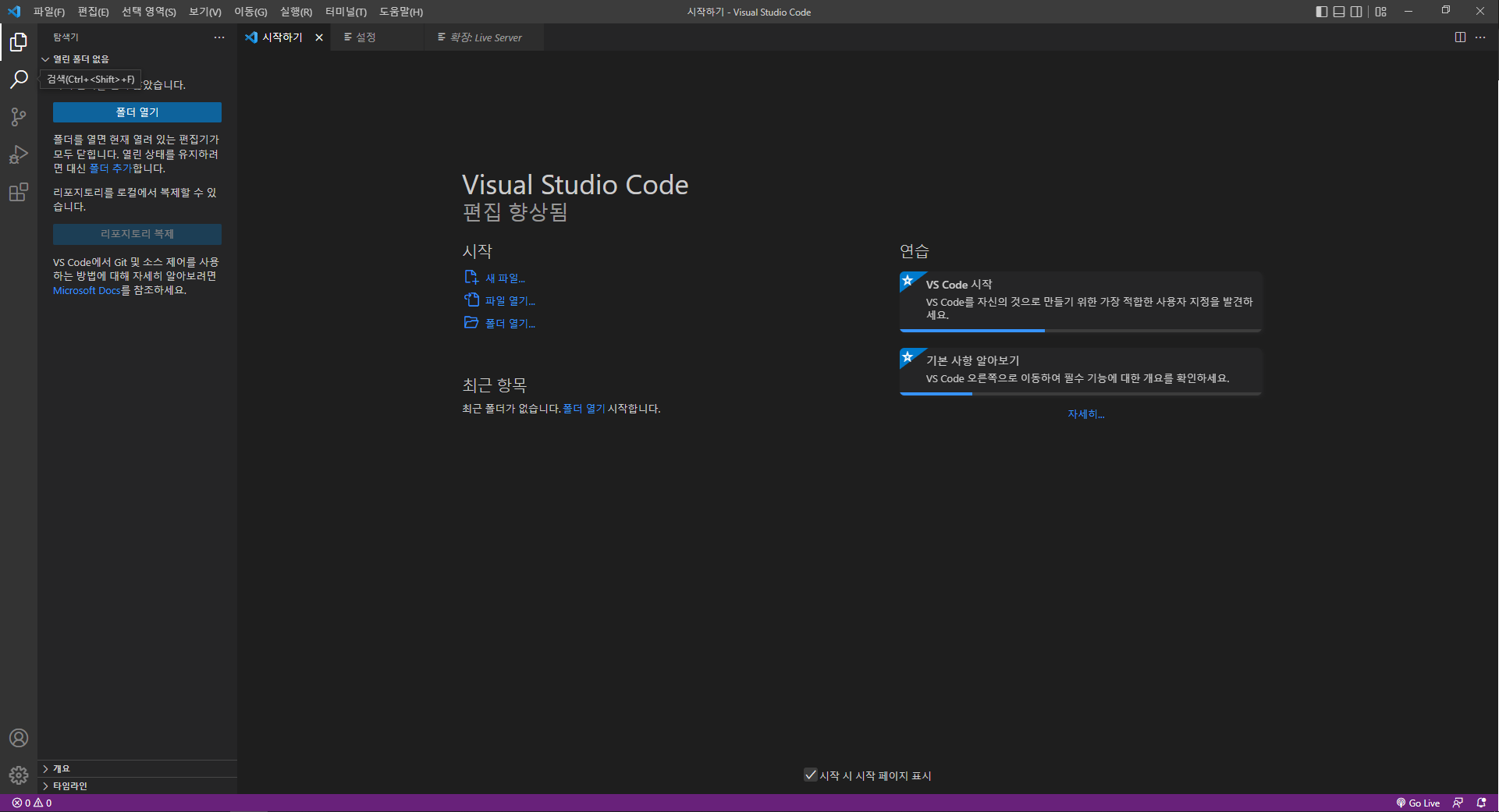Click 폴더 열기 link under 최근 항목
The height and width of the screenshot is (812, 1499).
pyautogui.click(x=584, y=409)
